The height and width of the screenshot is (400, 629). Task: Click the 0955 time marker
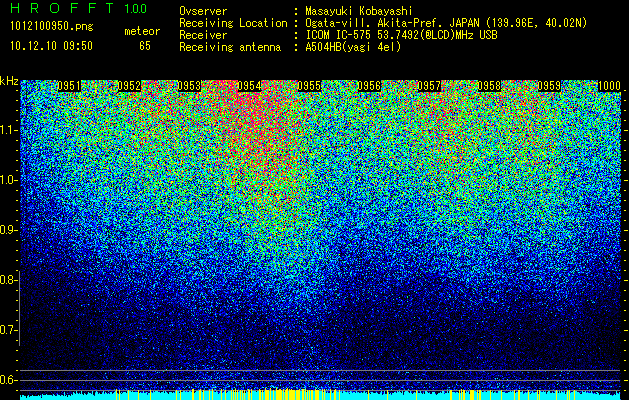coord(309,86)
